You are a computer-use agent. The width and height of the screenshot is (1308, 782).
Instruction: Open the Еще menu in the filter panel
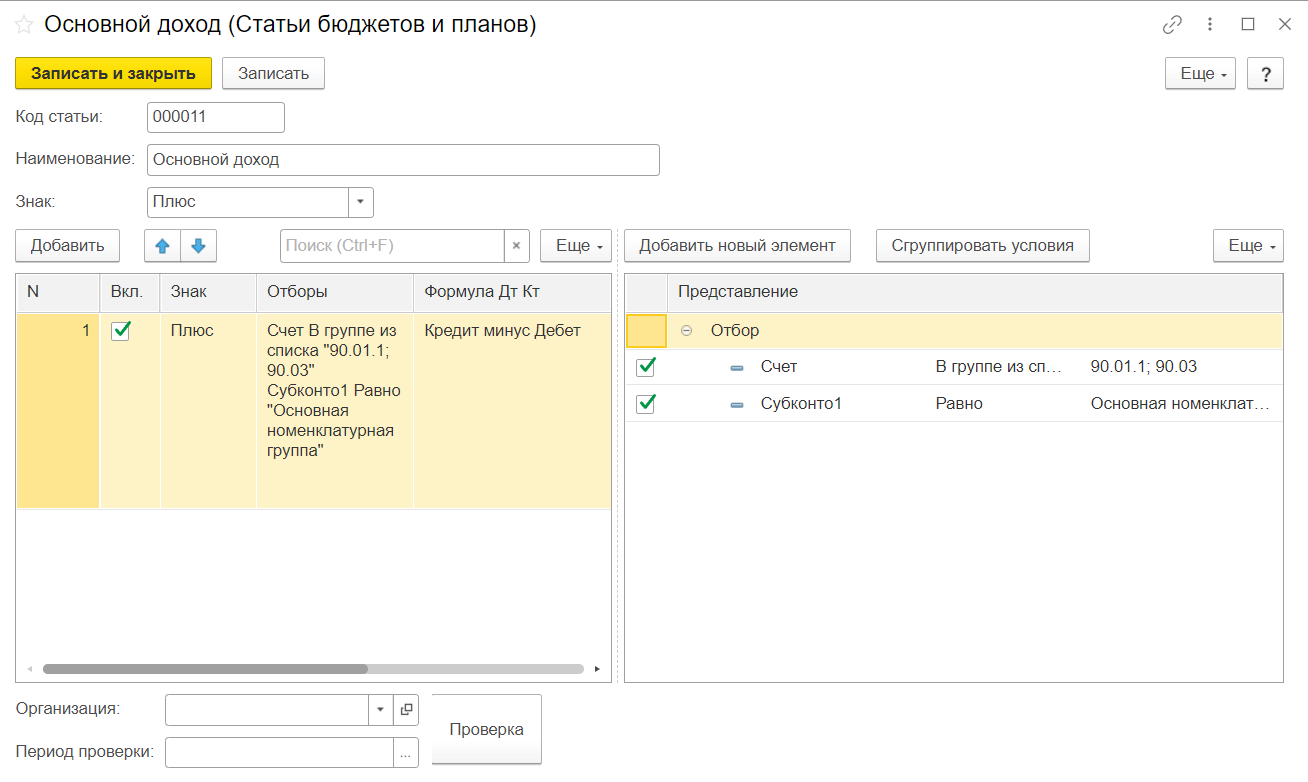(1248, 245)
